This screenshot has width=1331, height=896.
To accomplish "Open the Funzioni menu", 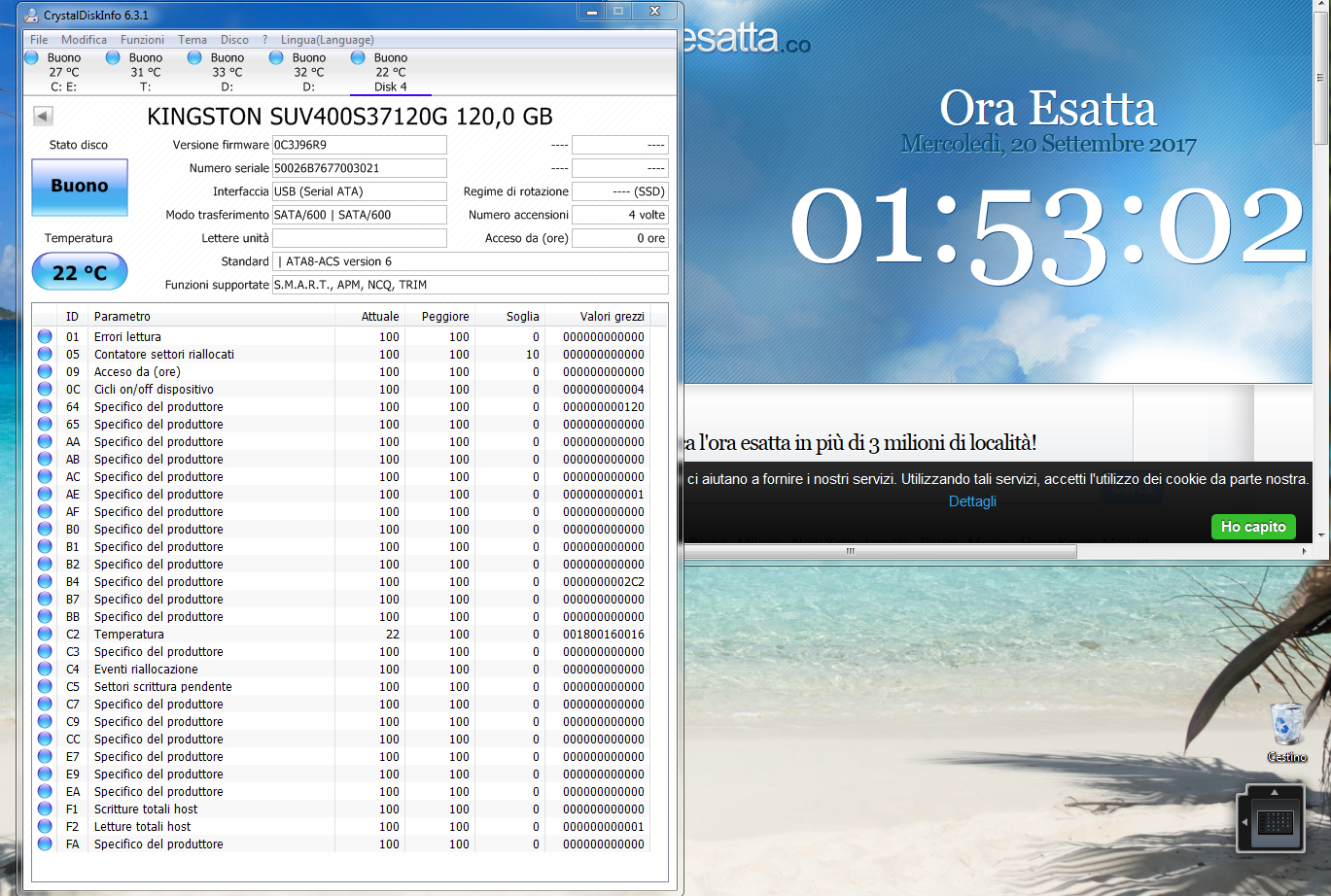I will [142, 40].
